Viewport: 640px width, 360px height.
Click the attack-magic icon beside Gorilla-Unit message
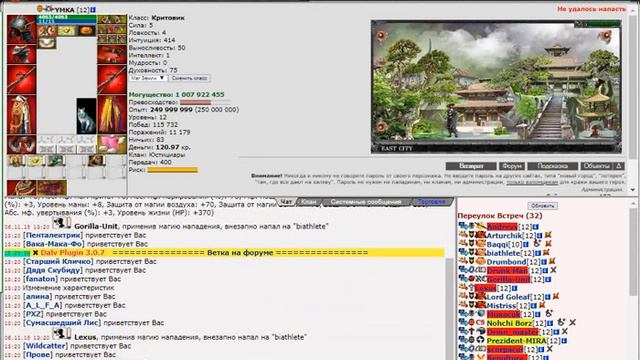click(x=62, y=223)
